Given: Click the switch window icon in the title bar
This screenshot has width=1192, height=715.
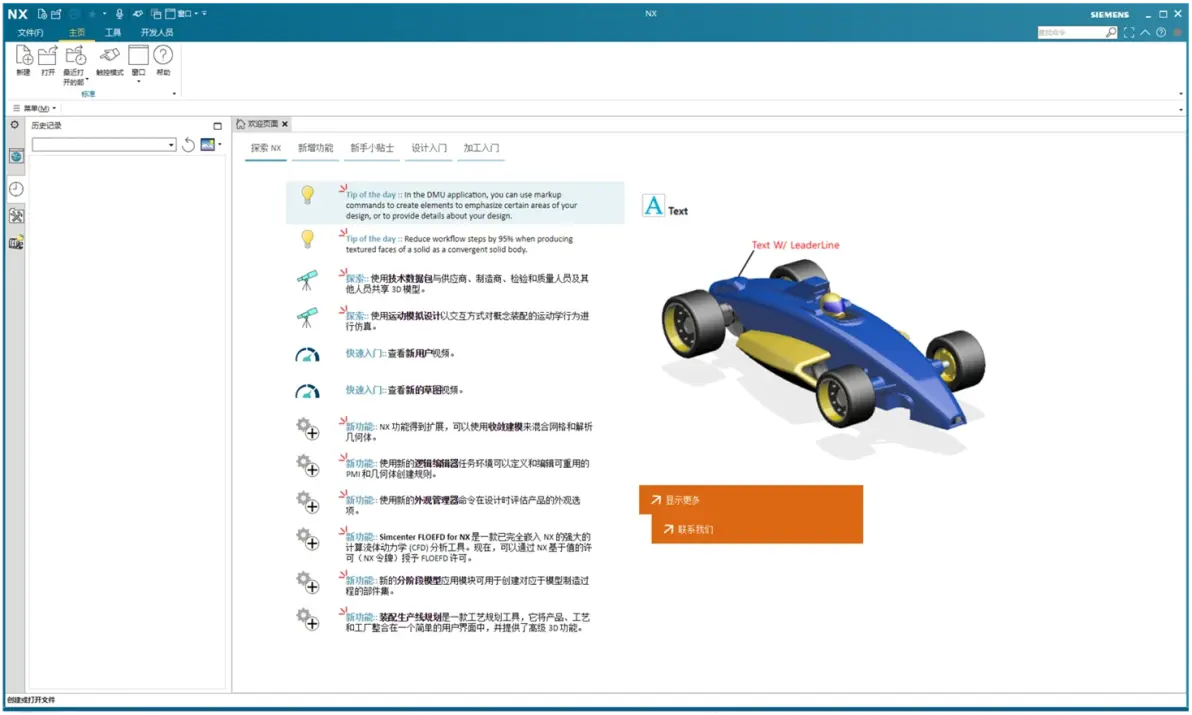Looking at the screenshot, I should pyautogui.click(x=156, y=14).
